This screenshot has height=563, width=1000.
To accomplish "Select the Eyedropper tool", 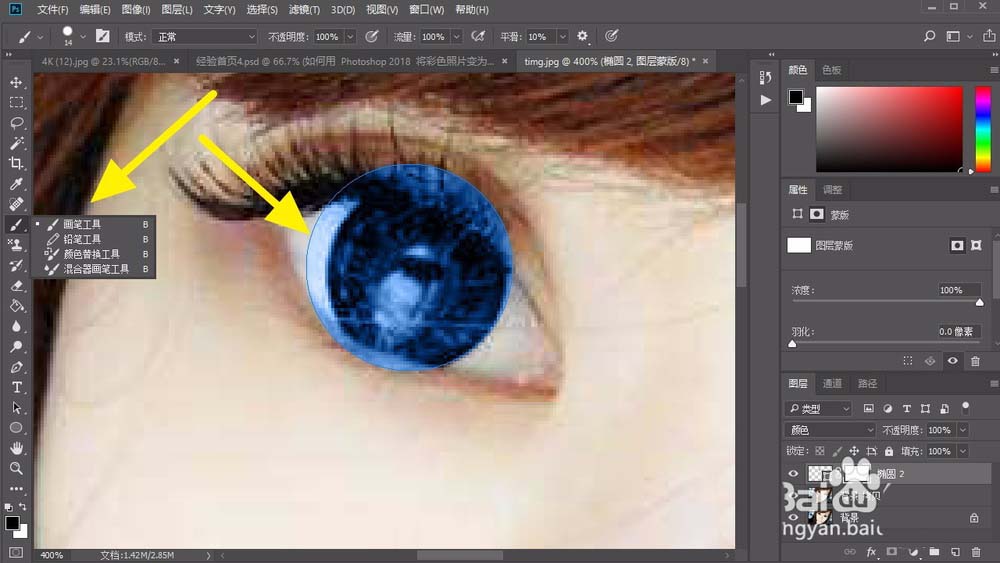I will click(x=16, y=184).
